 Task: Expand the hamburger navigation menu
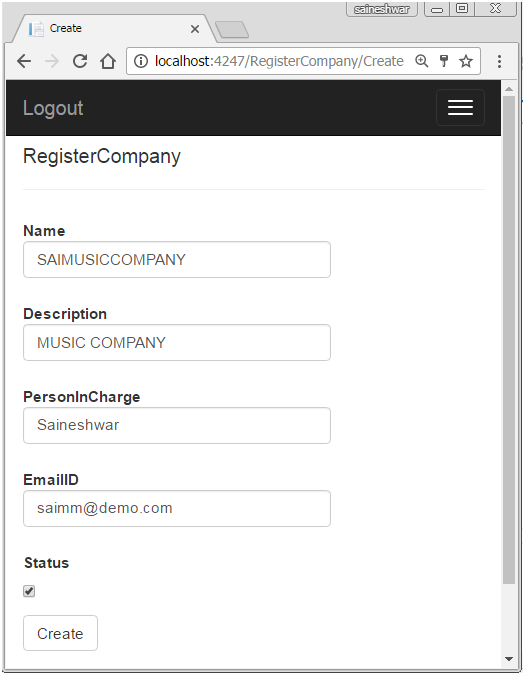[x=460, y=108]
